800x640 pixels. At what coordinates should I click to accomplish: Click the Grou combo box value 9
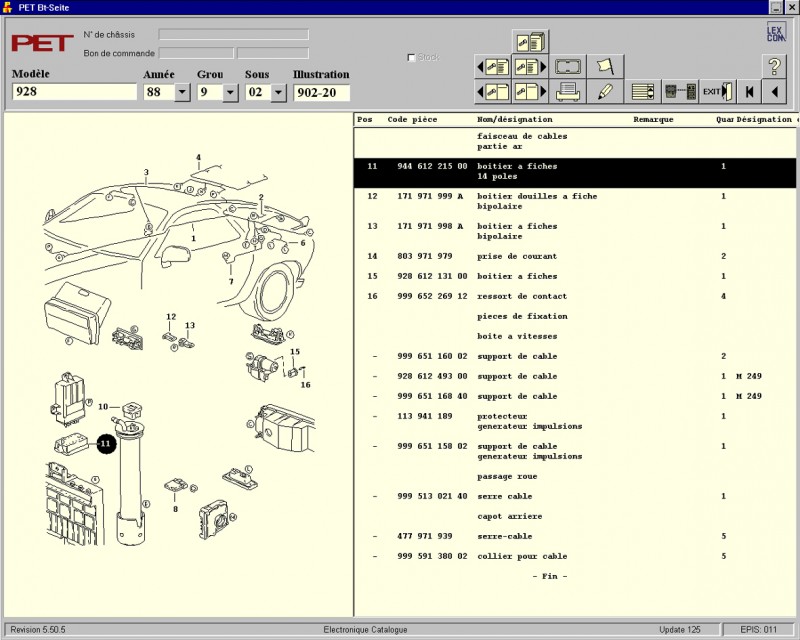pos(210,92)
